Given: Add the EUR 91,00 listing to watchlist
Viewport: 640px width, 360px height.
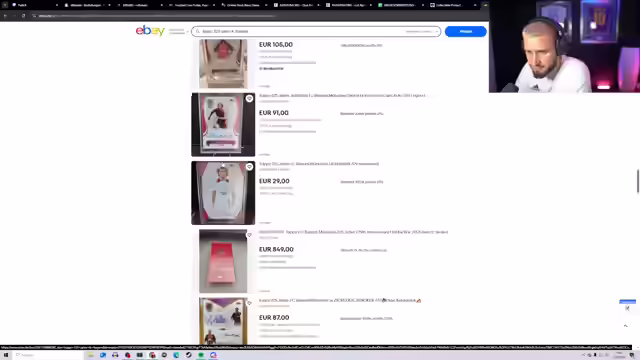Looking at the screenshot, I should click(249, 98).
